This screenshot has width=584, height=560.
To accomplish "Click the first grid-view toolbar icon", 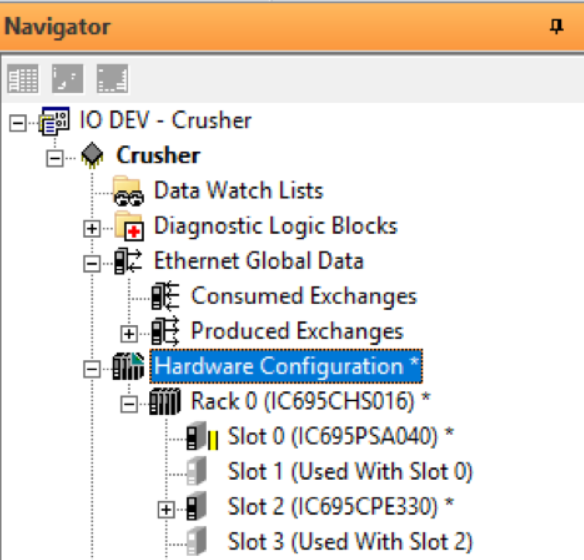I will (x=23, y=79).
